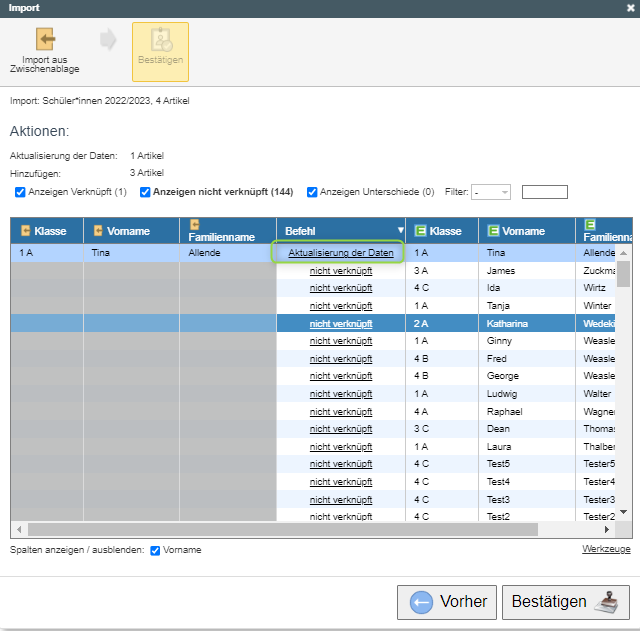Image resolution: width=640 pixels, height=631 pixels.
Task: Uncheck the Vorname column checkbox
Action: [155, 551]
